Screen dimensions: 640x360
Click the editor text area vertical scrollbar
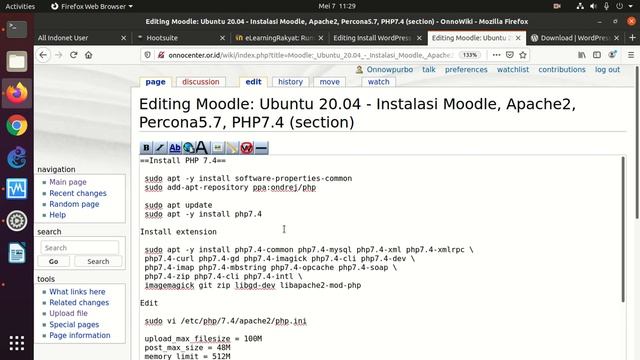(623, 229)
